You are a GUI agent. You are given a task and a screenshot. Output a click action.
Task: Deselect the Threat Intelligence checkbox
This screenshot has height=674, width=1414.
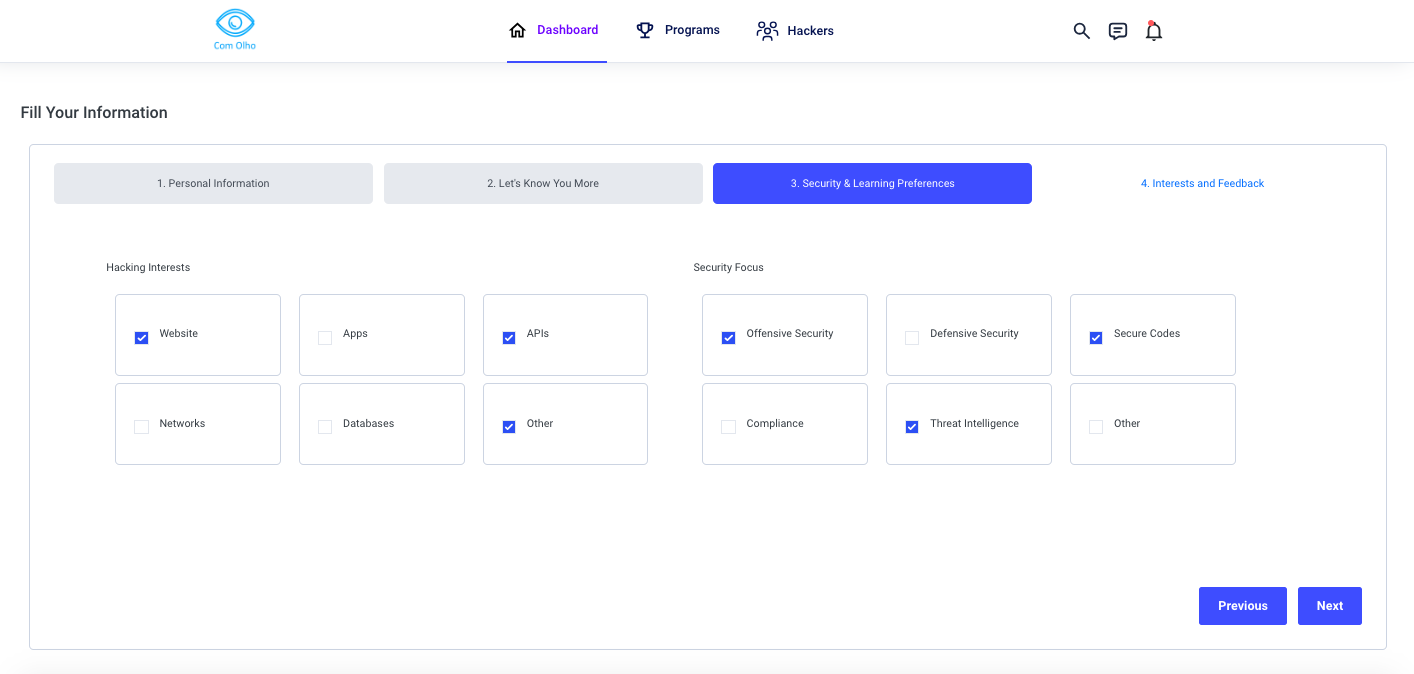point(912,427)
